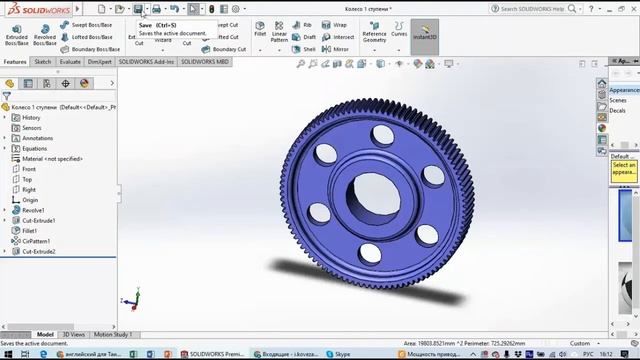640x360 pixels.
Task: Click the Fillet tool
Action: [260, 29]
